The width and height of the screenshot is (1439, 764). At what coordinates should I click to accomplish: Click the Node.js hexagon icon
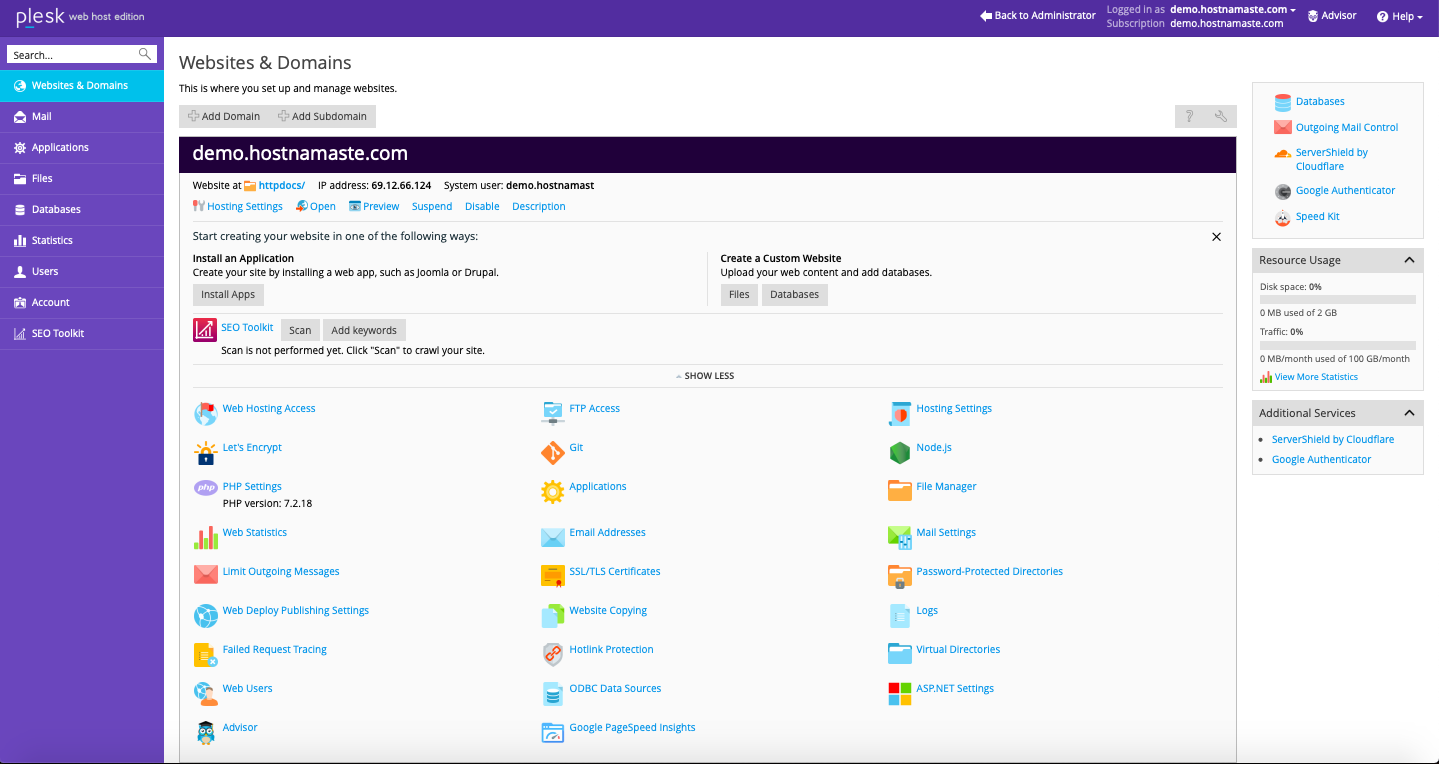click(x=900, y=453)
